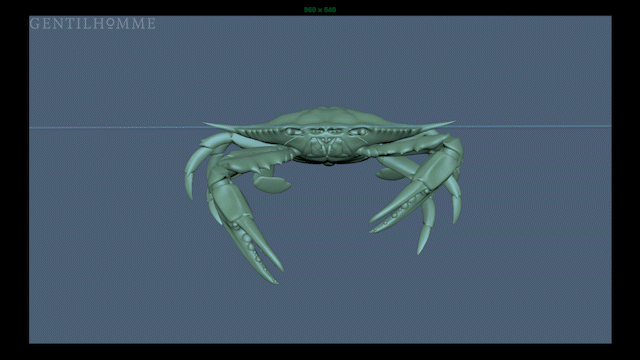Click the 960 x 540 resolution label
Screen dimensions: 640x360
pyautogui.click(x=320, y=9)
